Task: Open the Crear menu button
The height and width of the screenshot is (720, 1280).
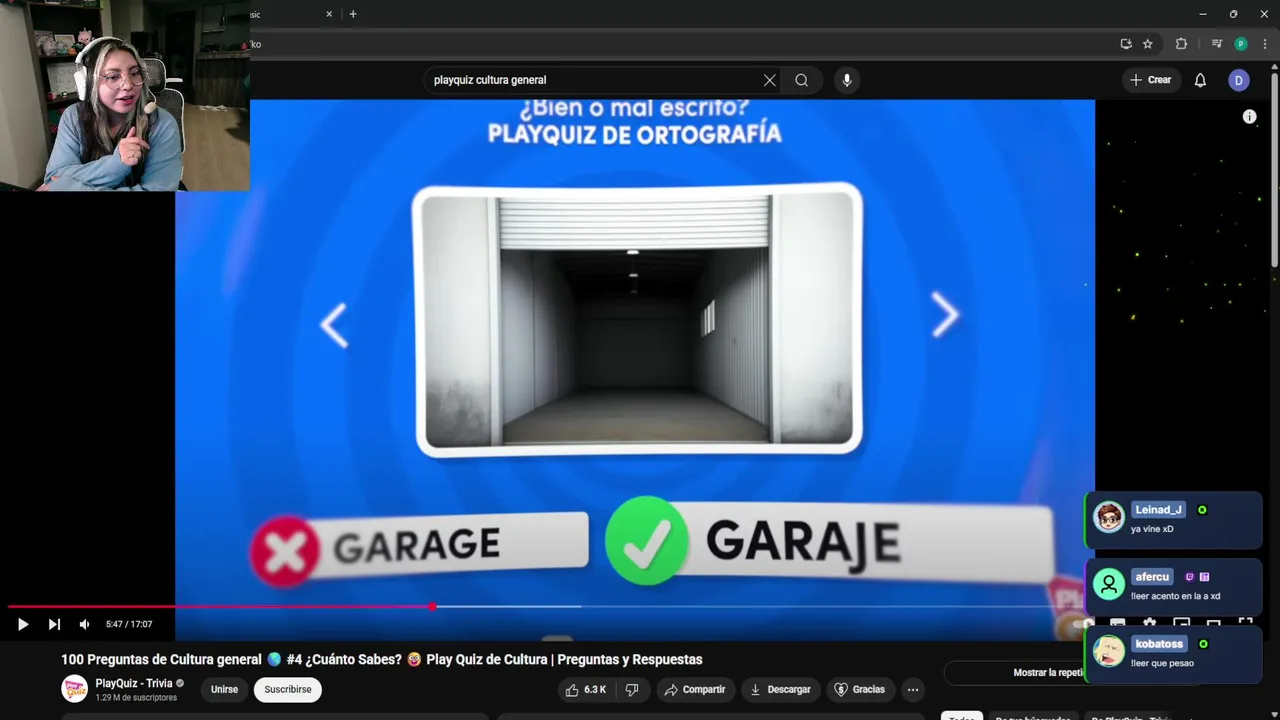Action: pyautogui.click(x=1150, y=80)
